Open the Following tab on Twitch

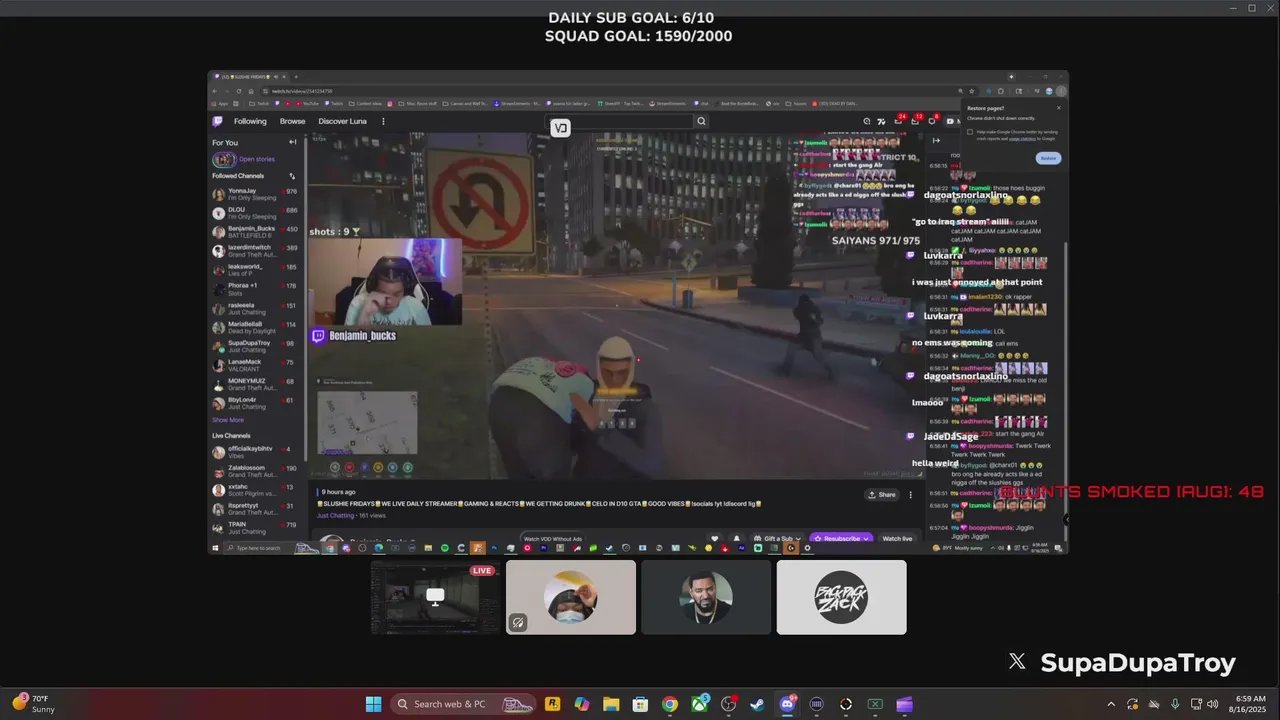250,121
